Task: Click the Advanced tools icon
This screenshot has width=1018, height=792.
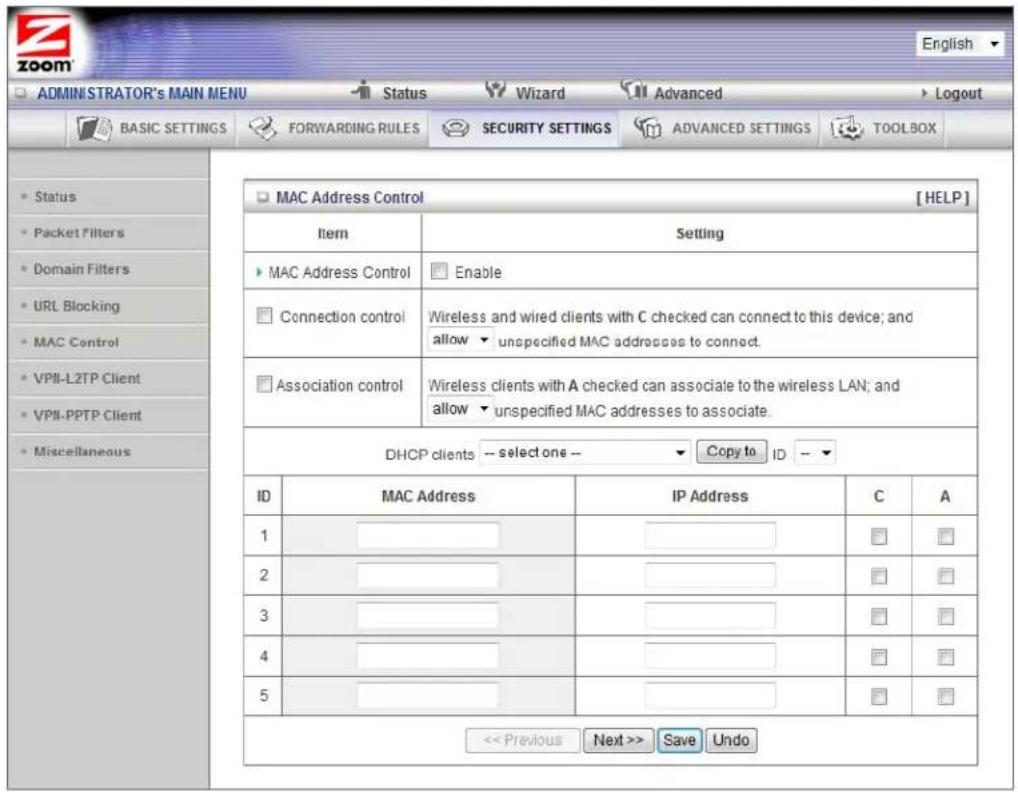Action: (634, 90)
